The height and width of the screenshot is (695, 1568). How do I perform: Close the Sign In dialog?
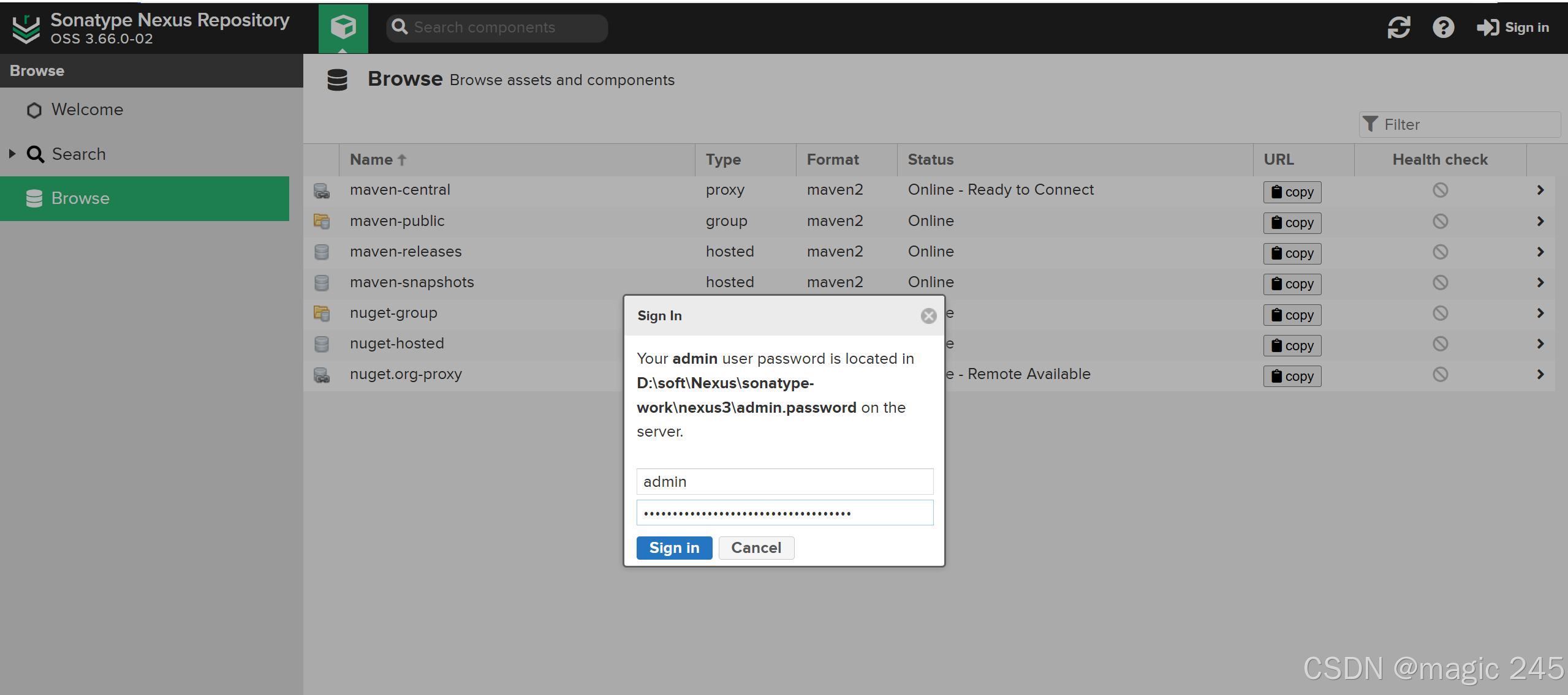928,316
